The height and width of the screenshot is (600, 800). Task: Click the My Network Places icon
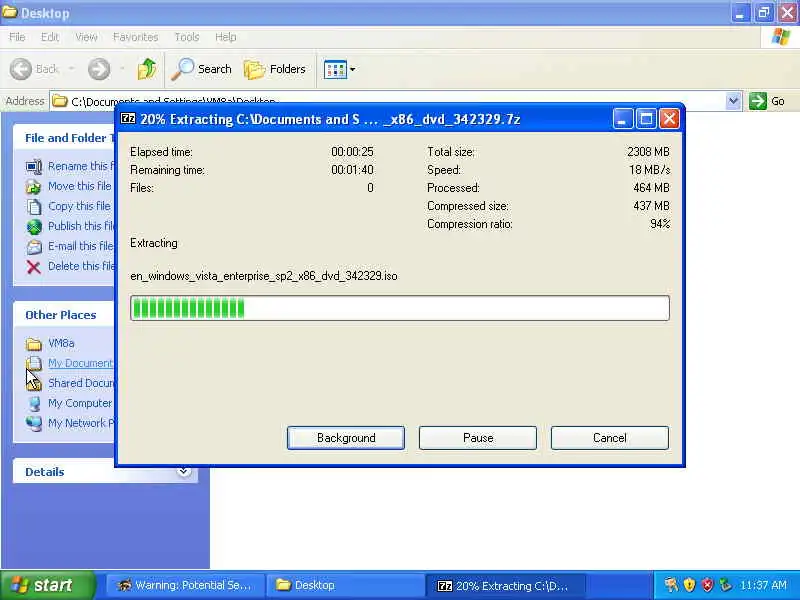(x=34, y=423)
